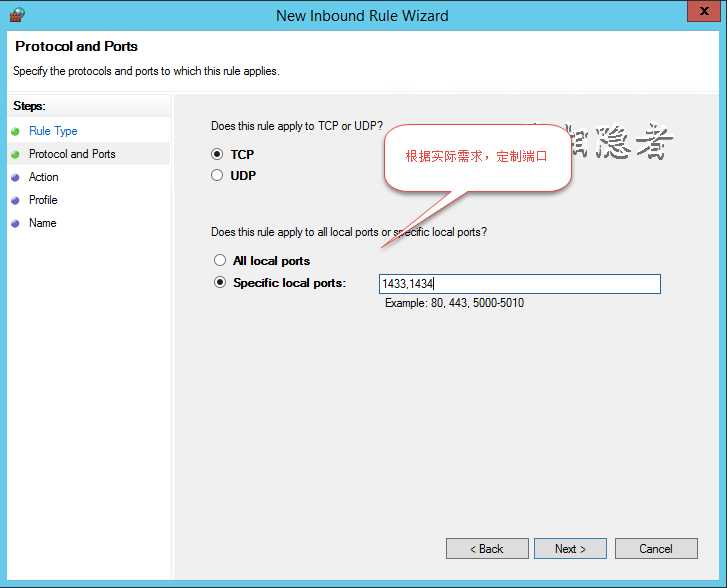Open the Rule Type step link

(53, 131)
